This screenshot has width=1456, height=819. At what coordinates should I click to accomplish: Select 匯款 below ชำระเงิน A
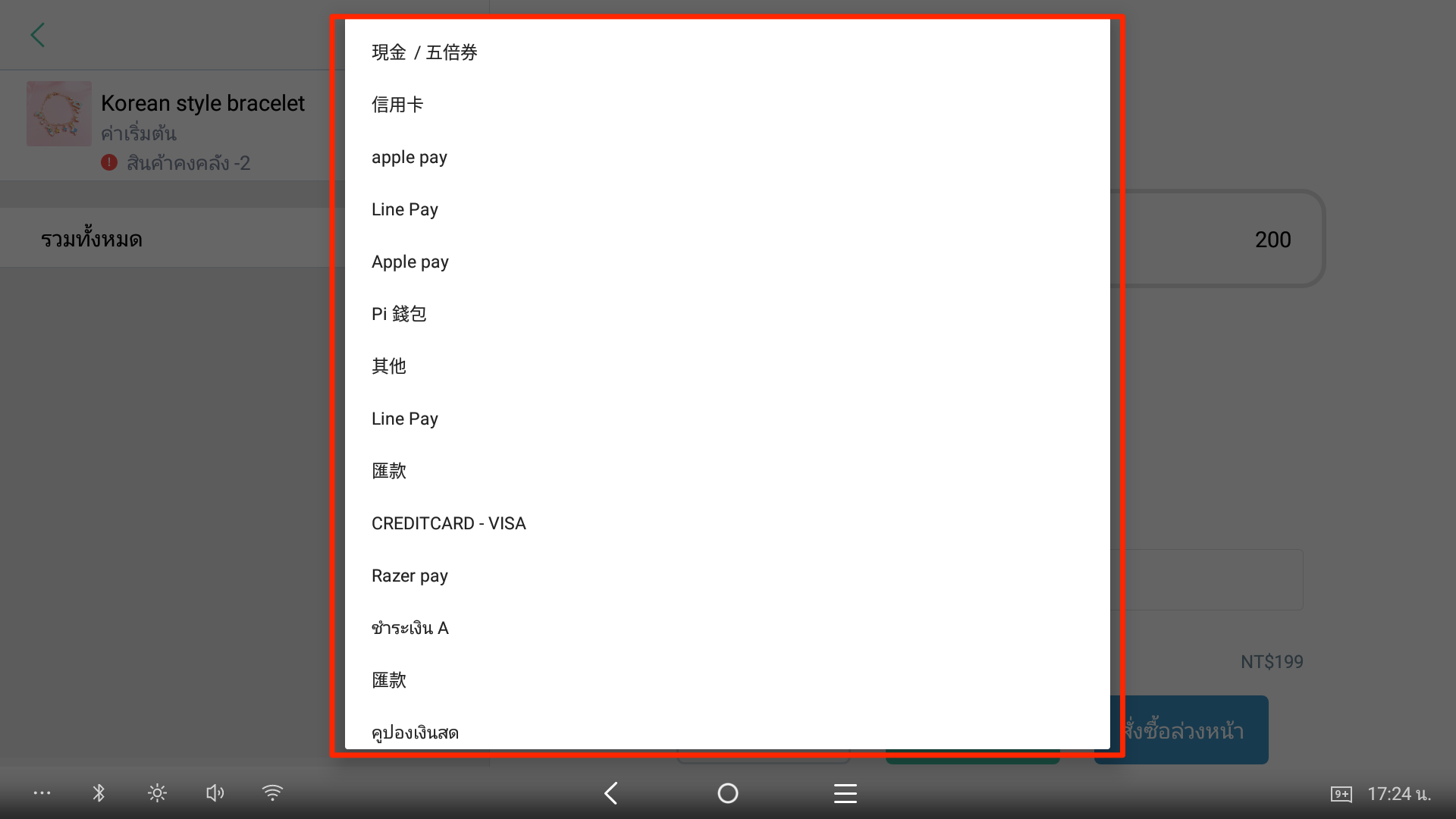click(727, 680)
